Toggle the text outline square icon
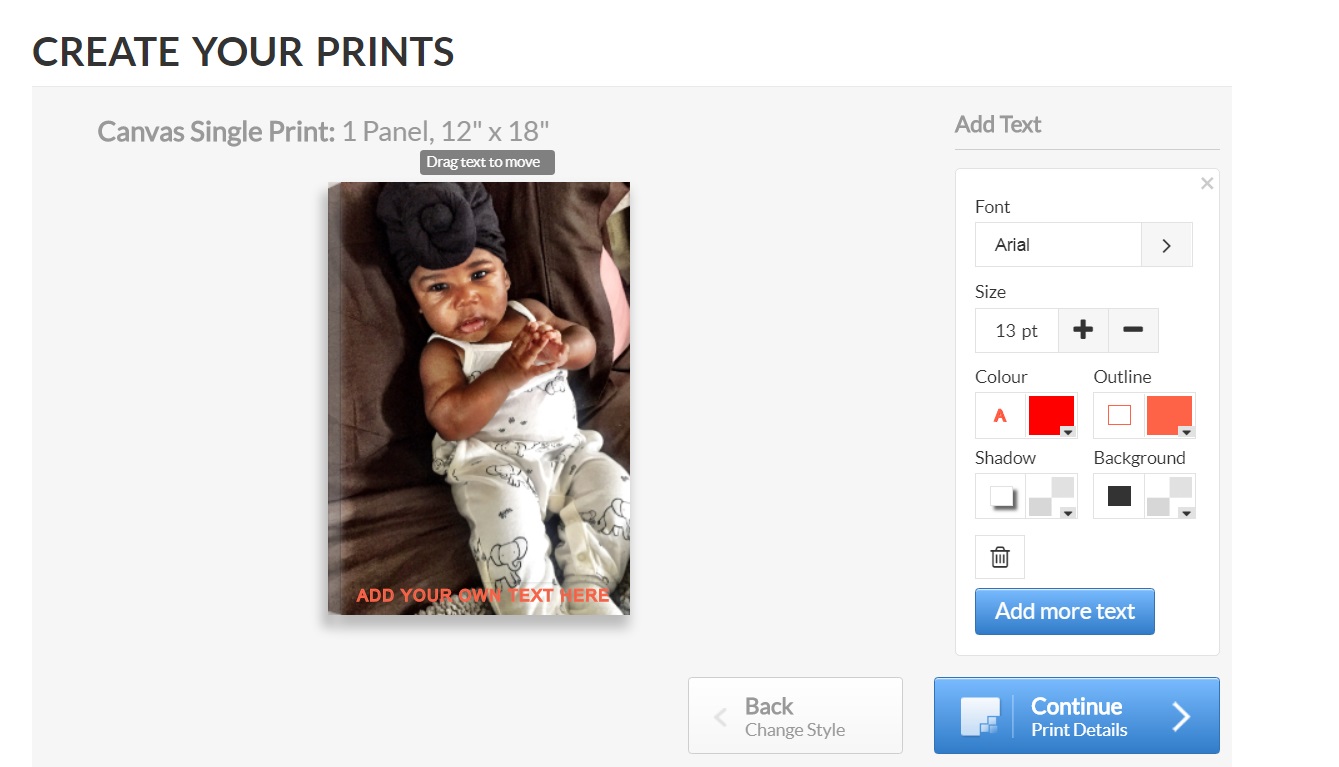The image size is (1339, 767). [1119, 416]
